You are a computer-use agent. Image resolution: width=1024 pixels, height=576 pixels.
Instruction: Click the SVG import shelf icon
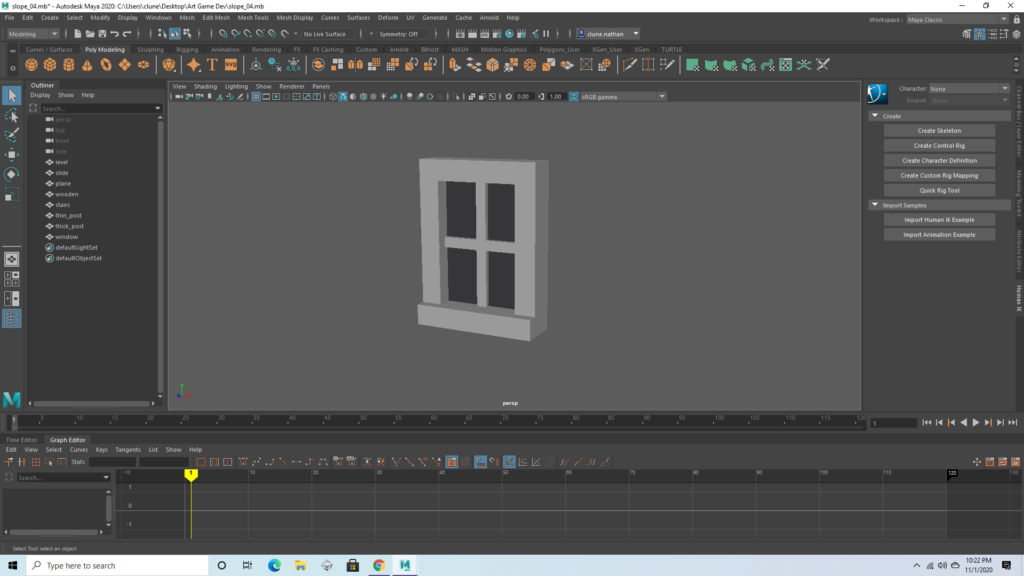click(x=231, y=65)
